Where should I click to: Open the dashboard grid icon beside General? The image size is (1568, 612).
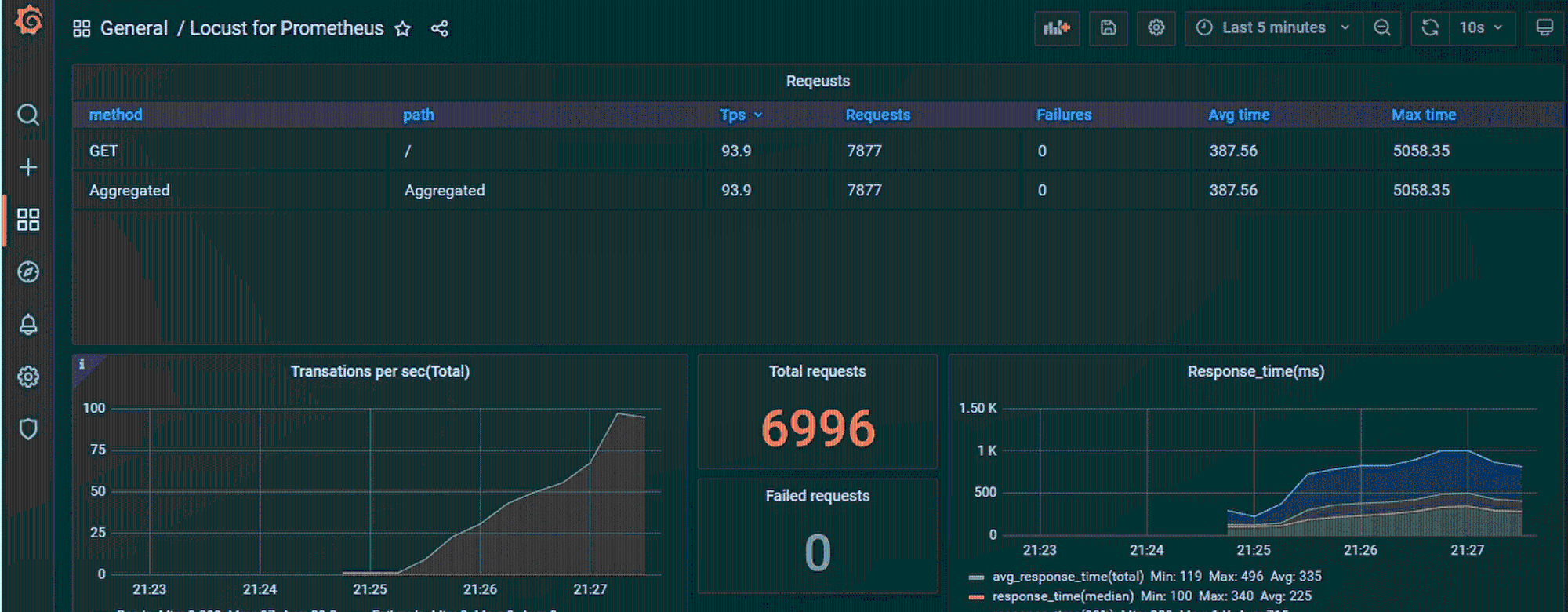pos(82,29)
